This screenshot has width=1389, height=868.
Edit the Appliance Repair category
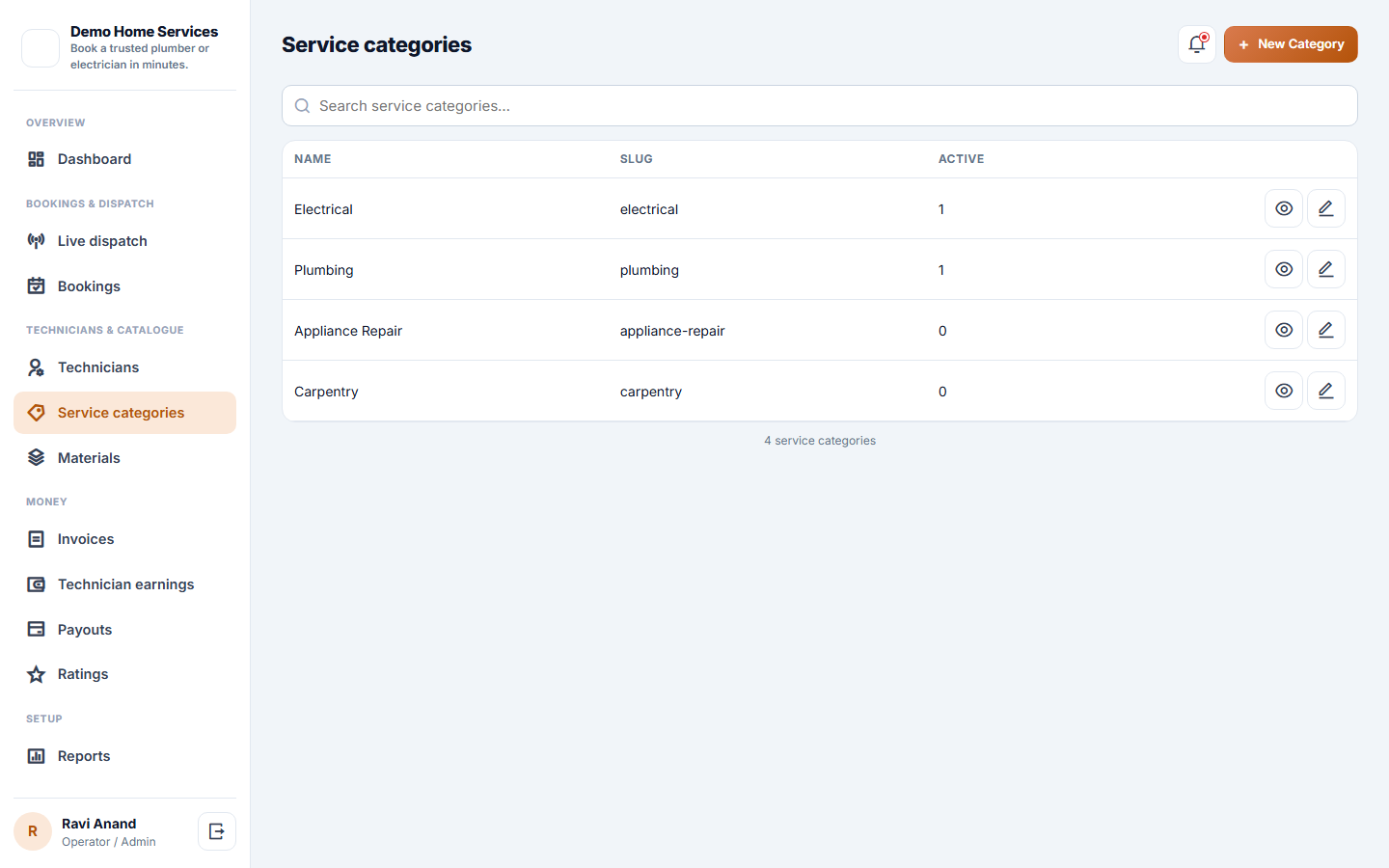click(x=1326, y=330)
